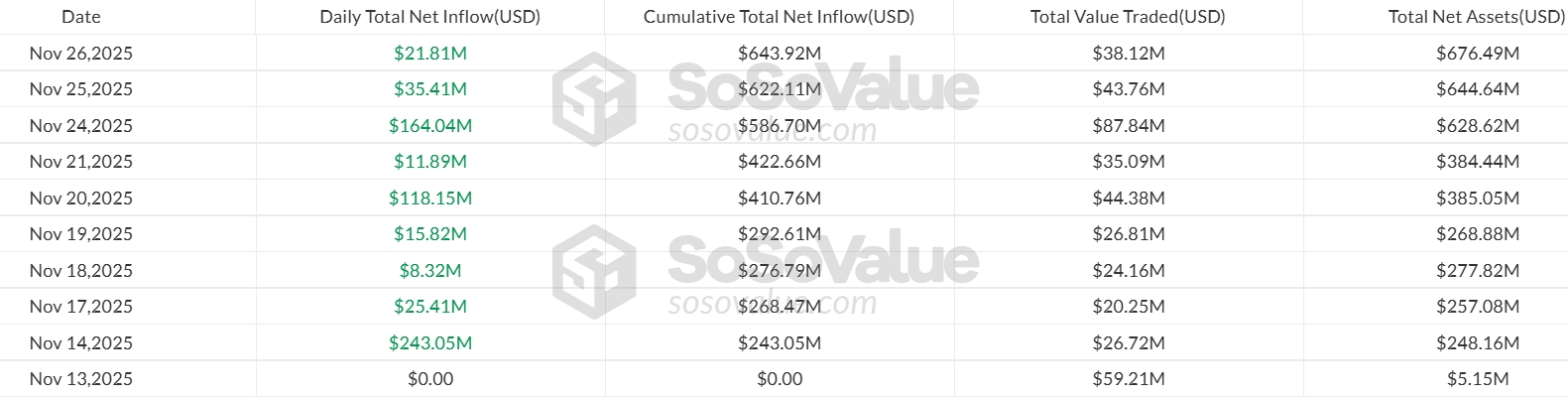Click the $59.21M value traded cell

click(1129, 379)
